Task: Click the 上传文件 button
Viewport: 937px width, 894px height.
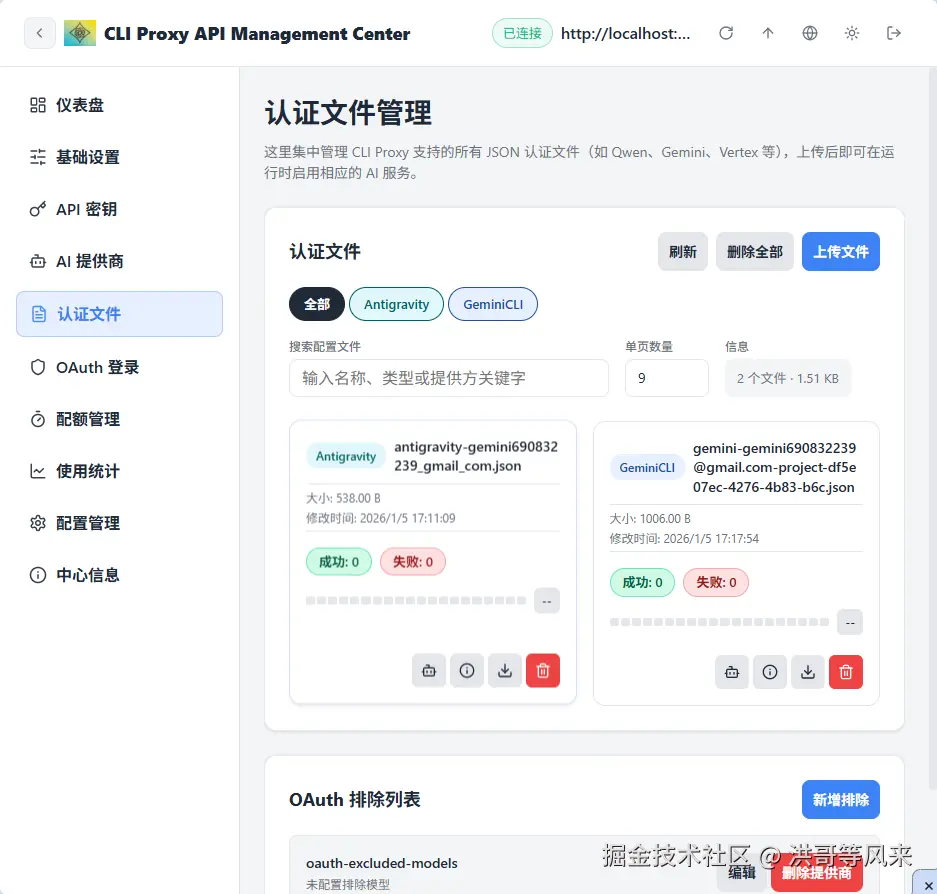Action: pyautogui.click(x=840, y=251)
